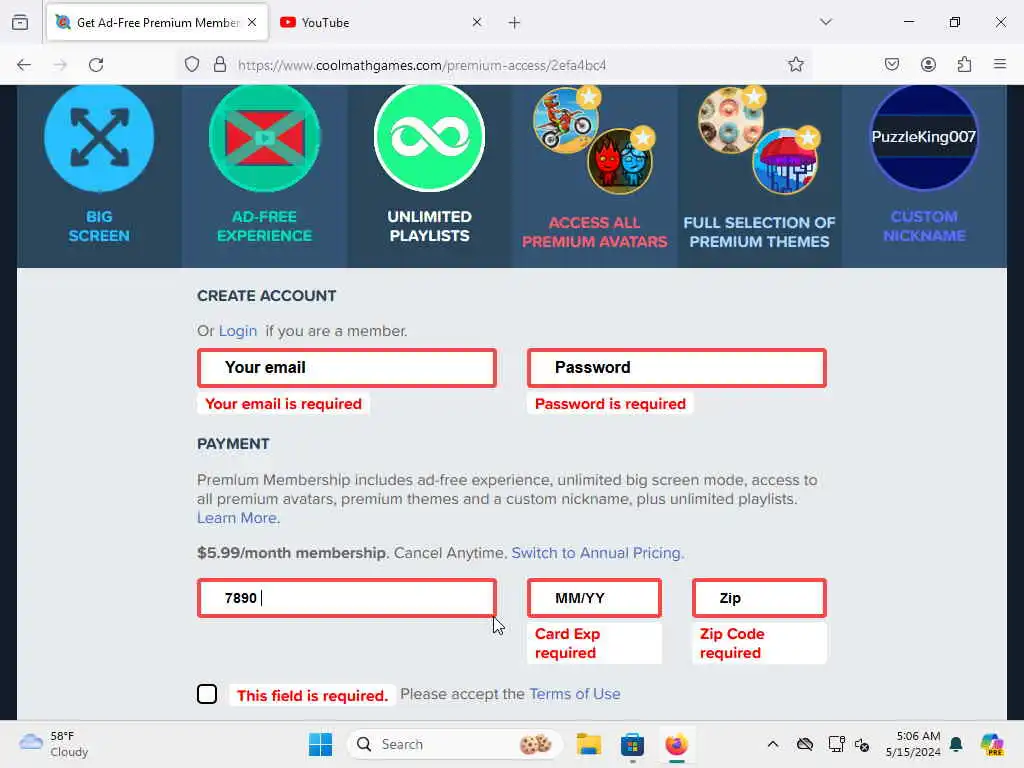Viewport: 1024px width, 768px height.
Task: Open the clock showing 5:06 AM
Action: pos(913,744)
